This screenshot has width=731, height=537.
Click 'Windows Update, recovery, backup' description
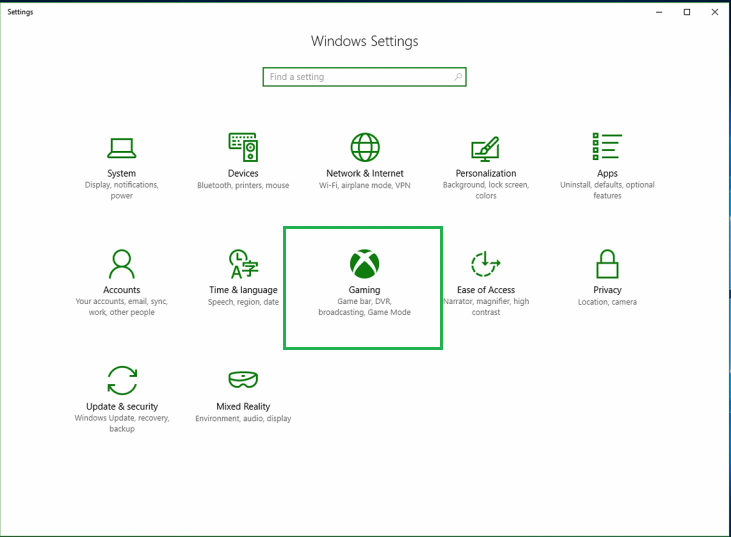[x=122, y=423]
